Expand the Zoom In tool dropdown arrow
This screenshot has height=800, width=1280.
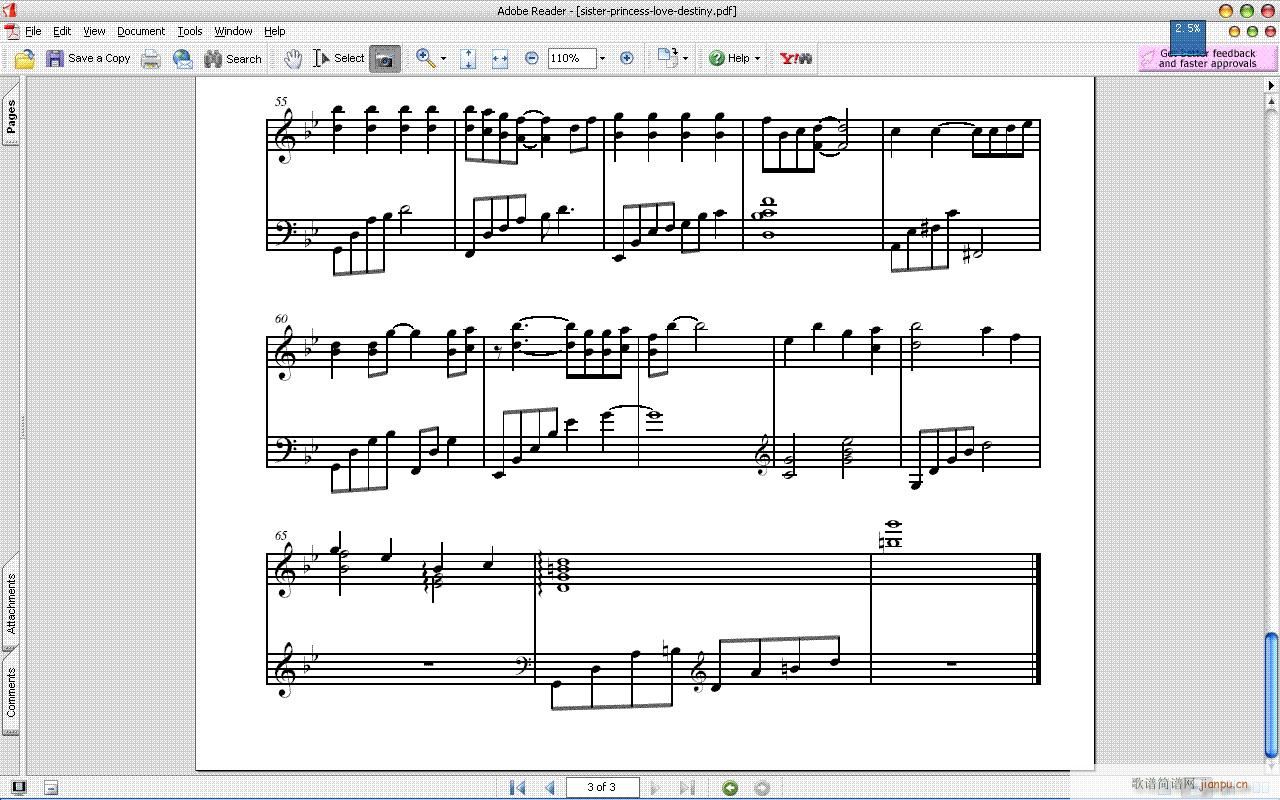pos(444,59)
